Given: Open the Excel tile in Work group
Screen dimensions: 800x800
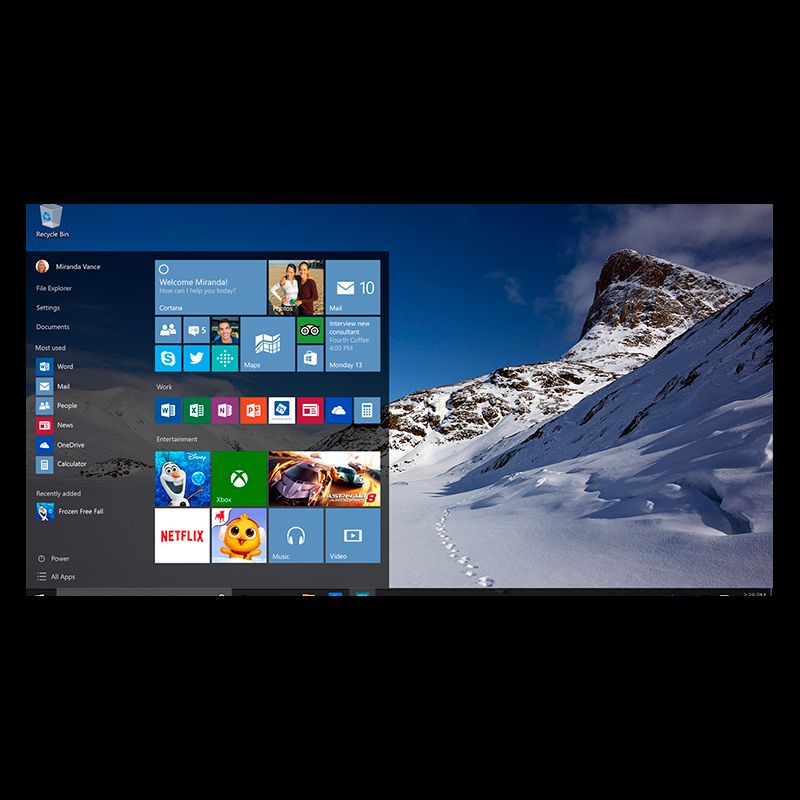Looking at the screenshot, I should pyautogui.click(x=196, y=409).
